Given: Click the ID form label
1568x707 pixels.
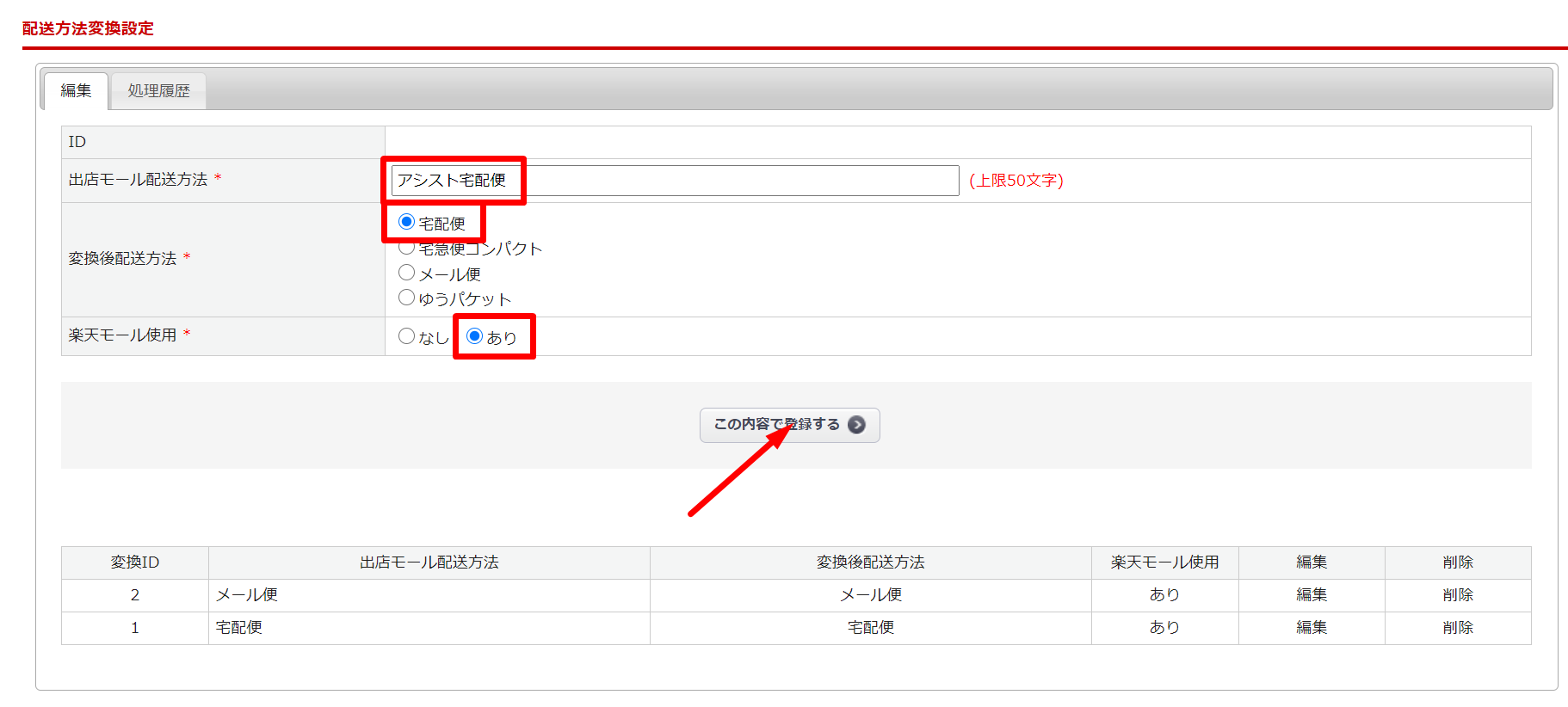Looking at the screenshot, I should pyautogui.click(x=77, y=142).
